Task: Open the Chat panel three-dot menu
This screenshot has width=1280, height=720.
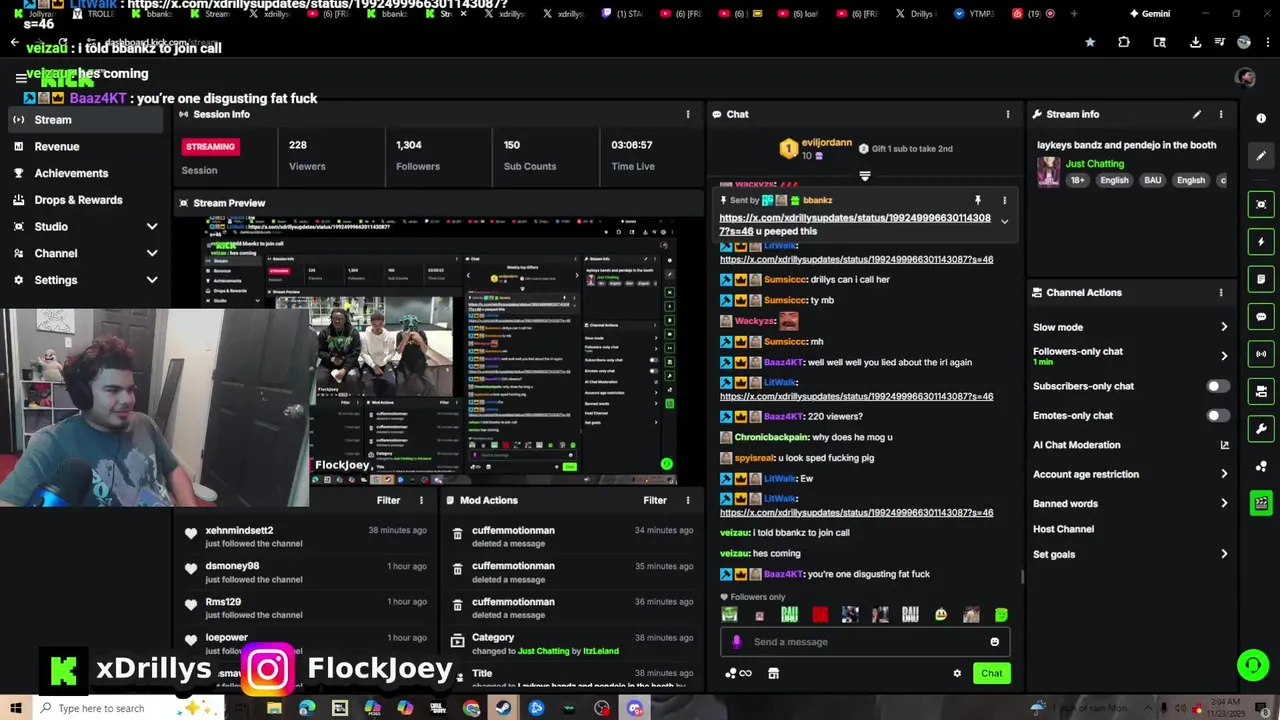Action: (x=1007, y=114)
